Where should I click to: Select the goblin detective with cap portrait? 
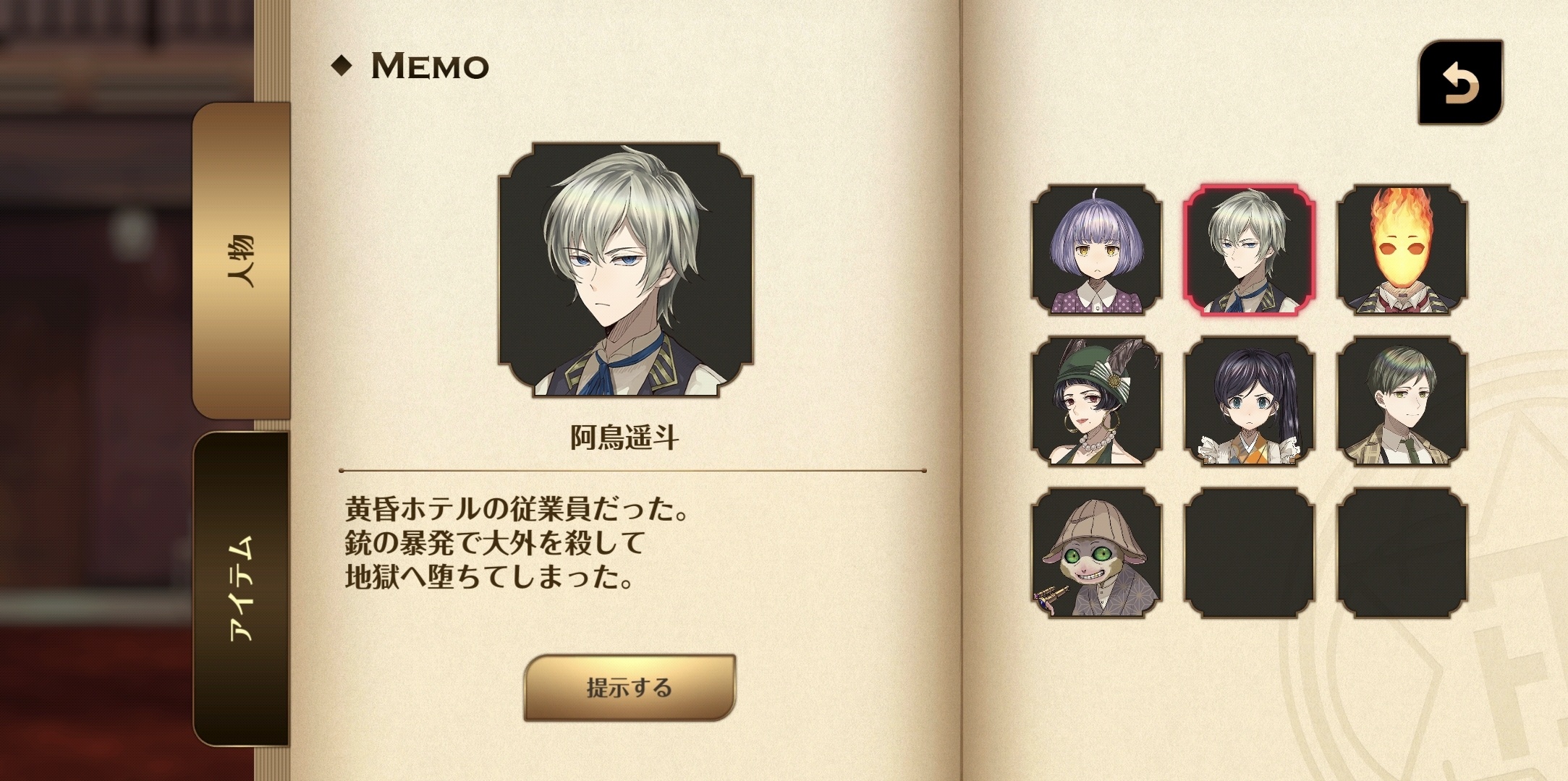tap(1097, 553)
